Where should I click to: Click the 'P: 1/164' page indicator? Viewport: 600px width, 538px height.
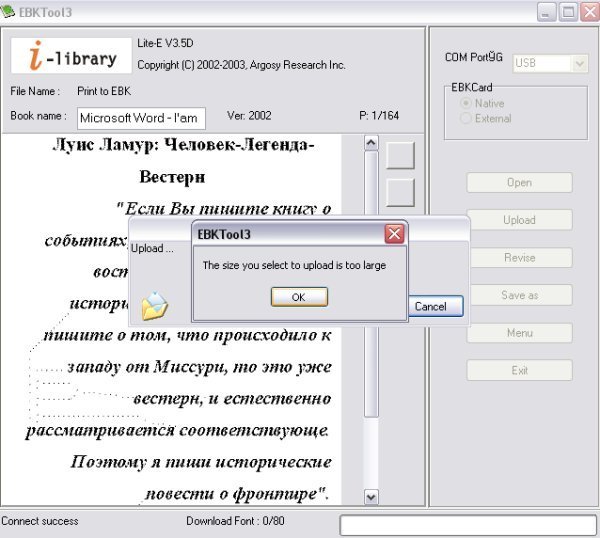[x=379, y=116]
